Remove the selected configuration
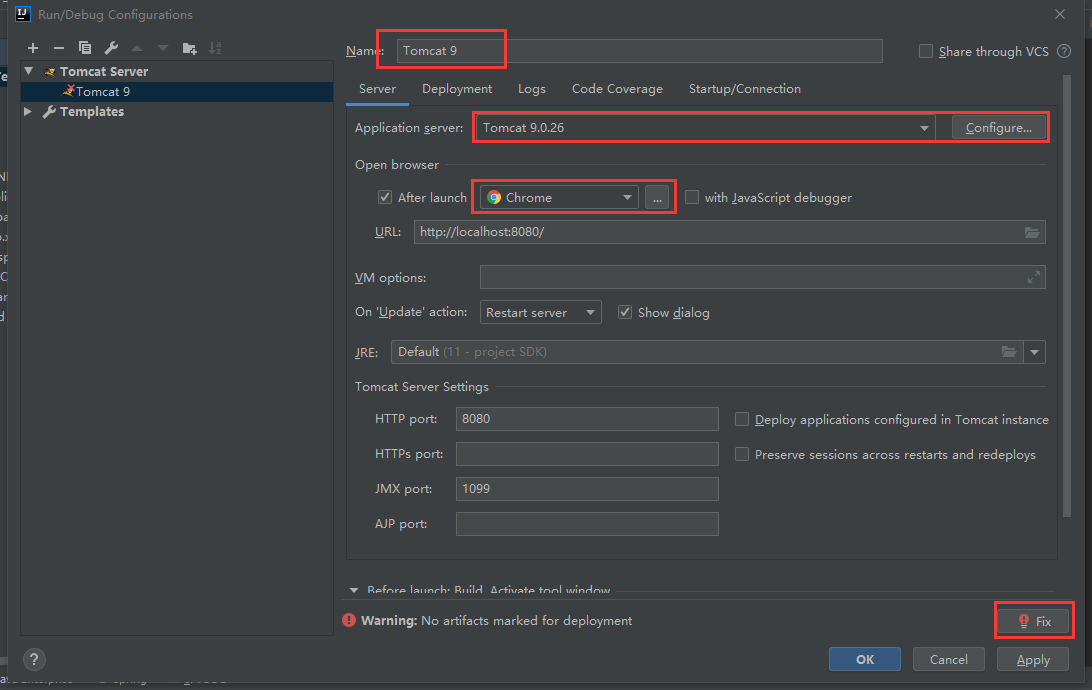The width and height of the screenshot is (1092, 690). pos(59,47)
